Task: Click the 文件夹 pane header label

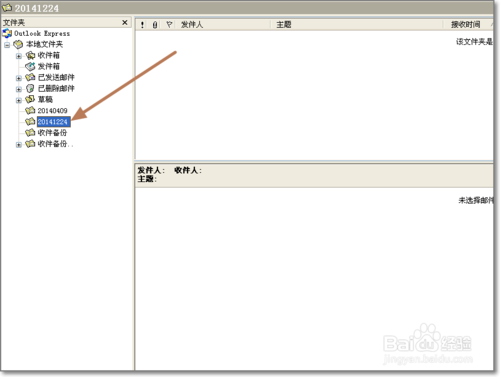Action: (14, 23)
